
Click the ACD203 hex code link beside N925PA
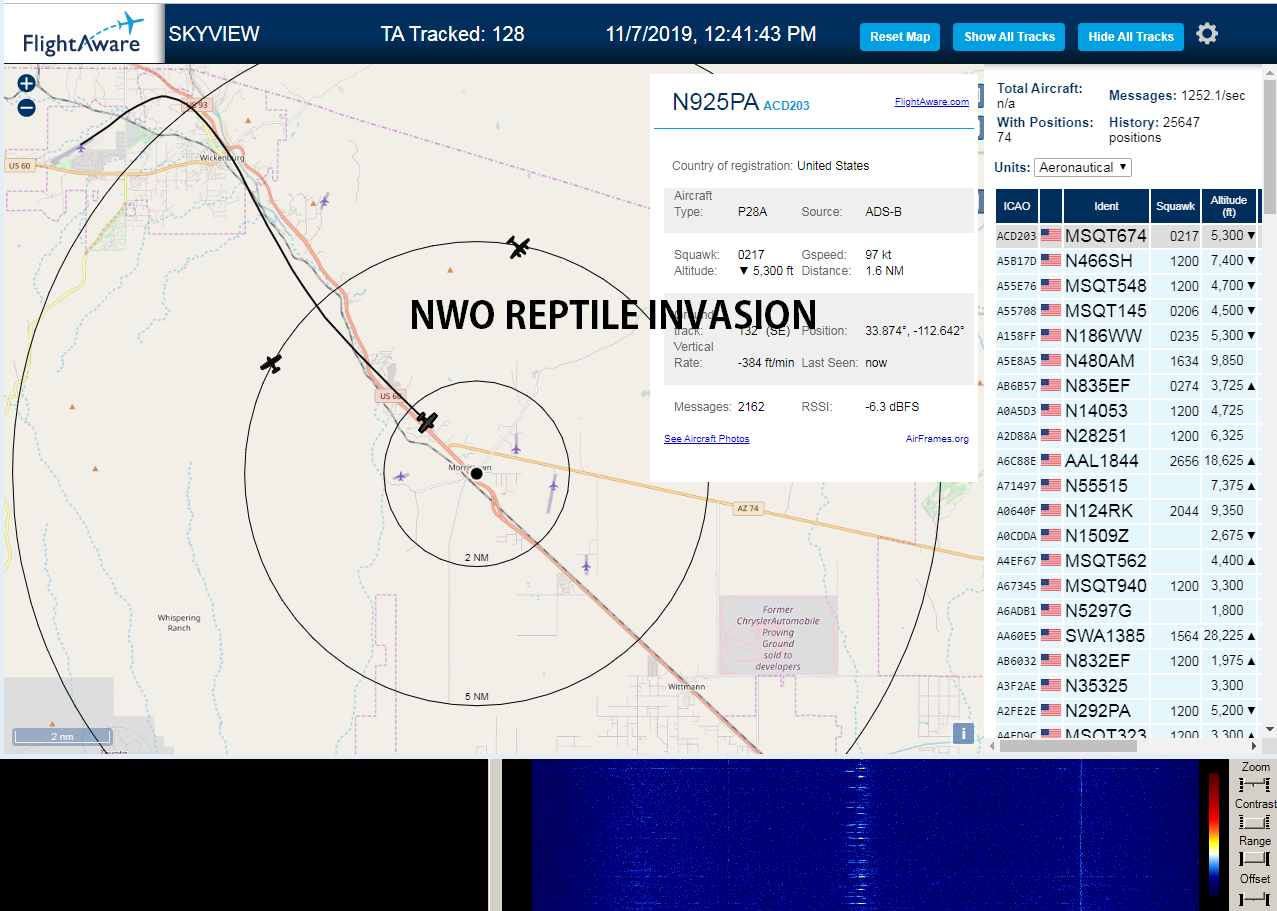pos(786,105)
